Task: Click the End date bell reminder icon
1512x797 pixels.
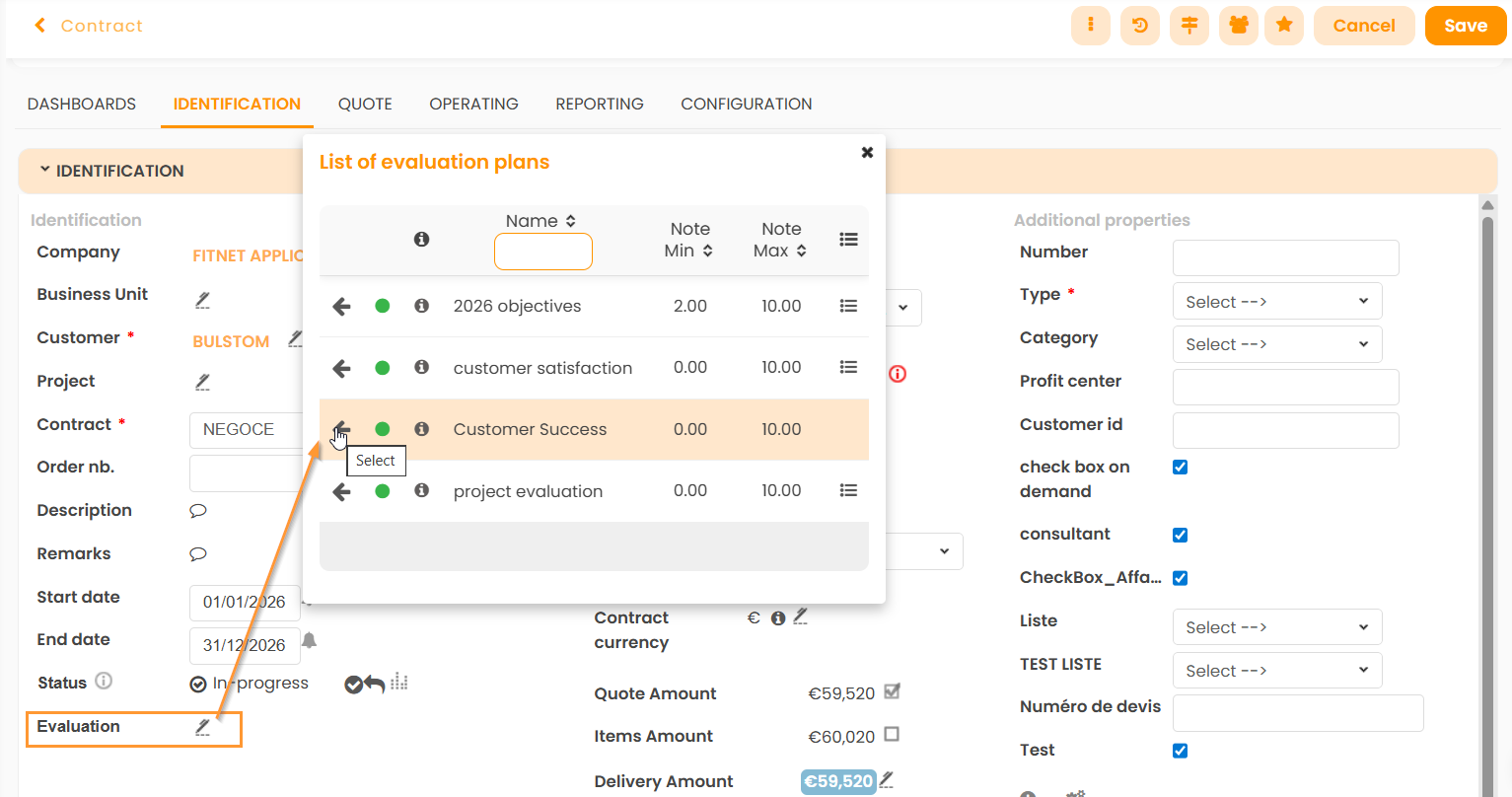Action: (309, 641)
